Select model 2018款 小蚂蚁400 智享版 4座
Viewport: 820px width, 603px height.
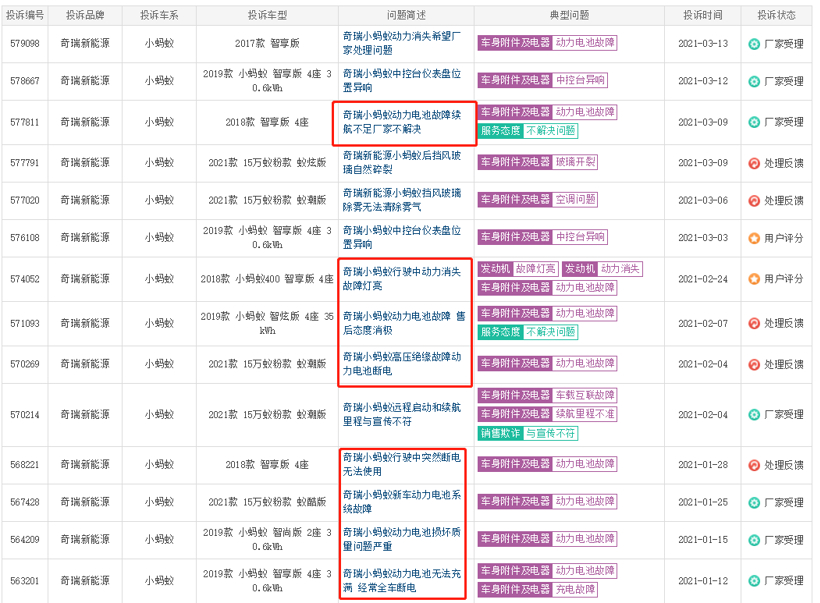[267, 279]
